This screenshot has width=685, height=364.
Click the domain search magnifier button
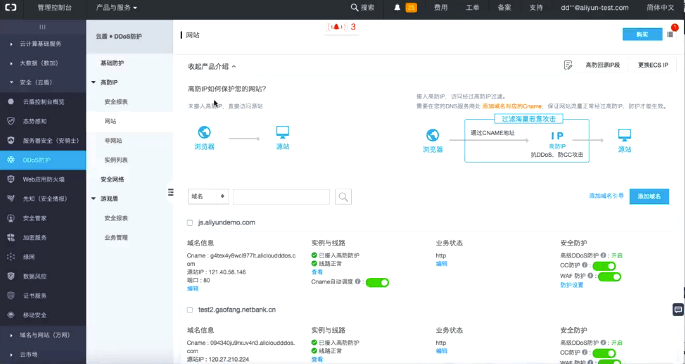[x=343, y=197]
